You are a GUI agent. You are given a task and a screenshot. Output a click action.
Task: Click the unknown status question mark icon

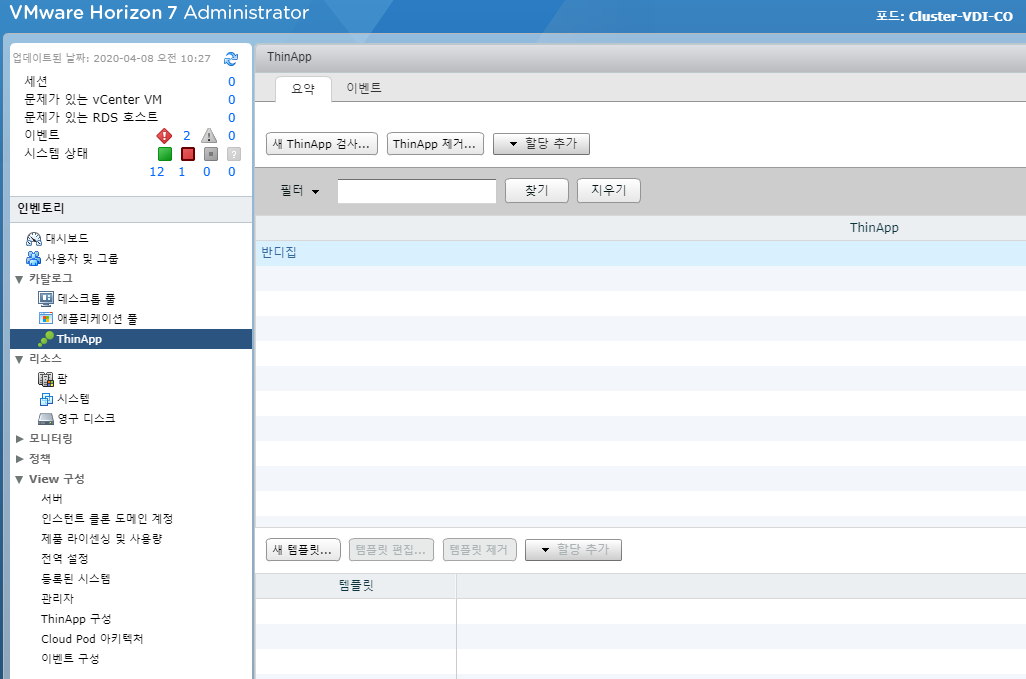point(234,154)
